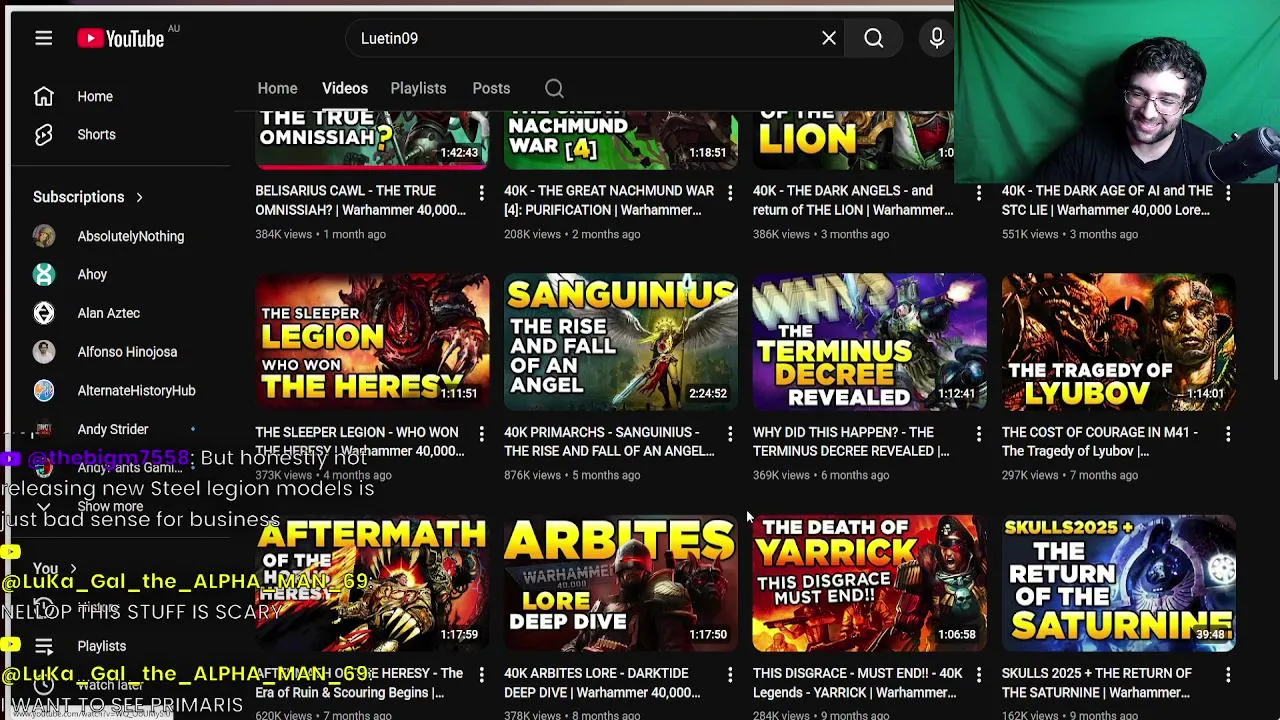Image resolution: width=1280 pixels, height=720 pixels.
Task: Play the Aftermath of the Heresy thumbnail
Action: pos(372,584)
